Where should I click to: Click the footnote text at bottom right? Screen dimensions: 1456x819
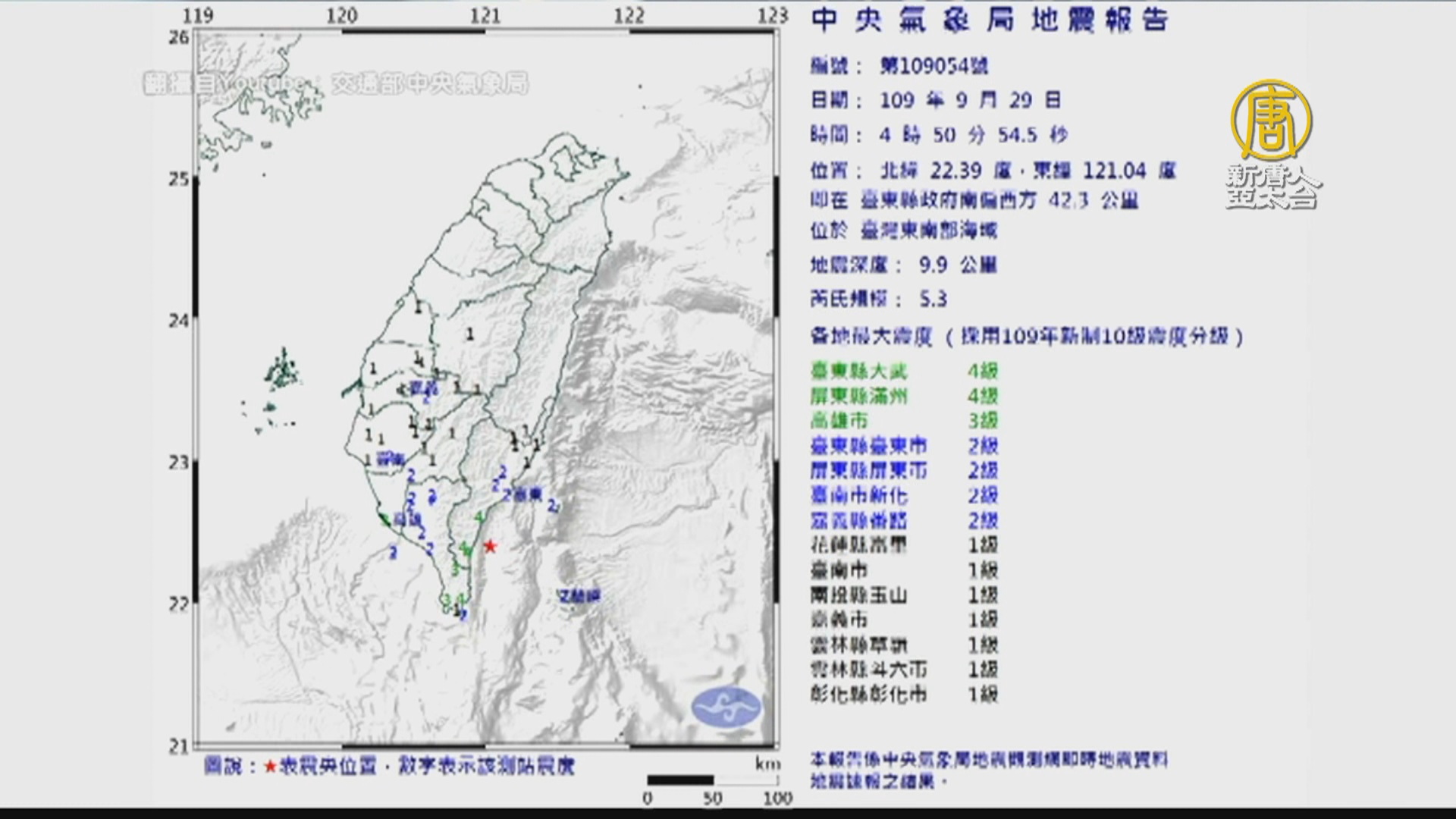click(x=988, y=769)
